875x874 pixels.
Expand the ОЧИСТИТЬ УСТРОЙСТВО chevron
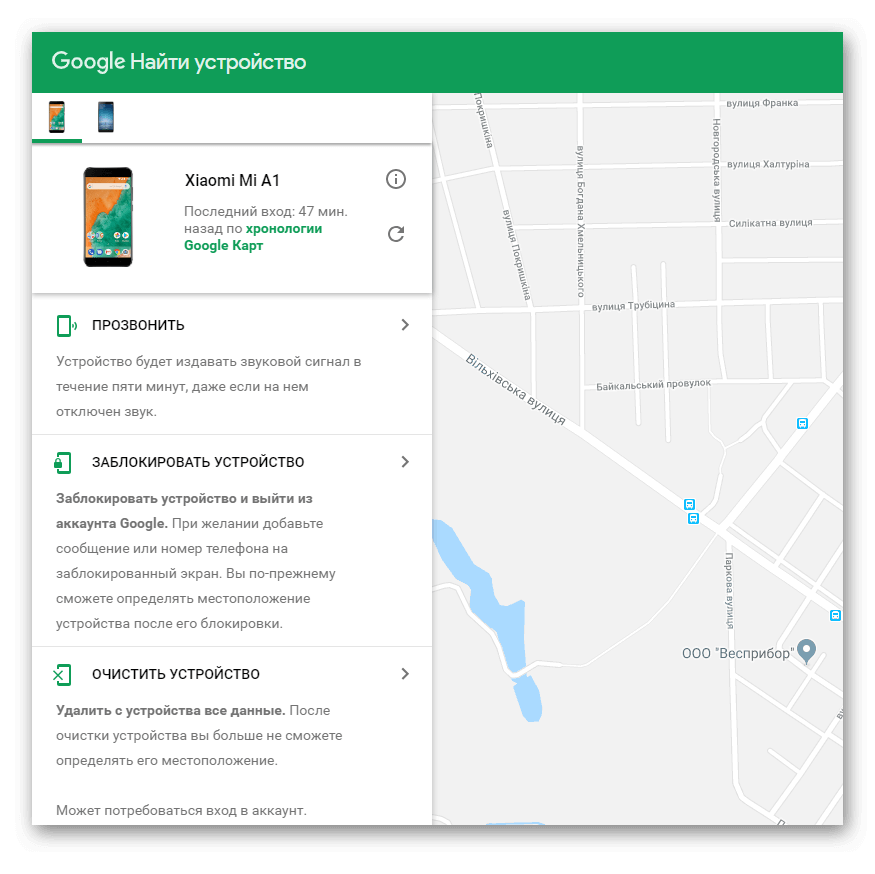click(x=405, y=674)
